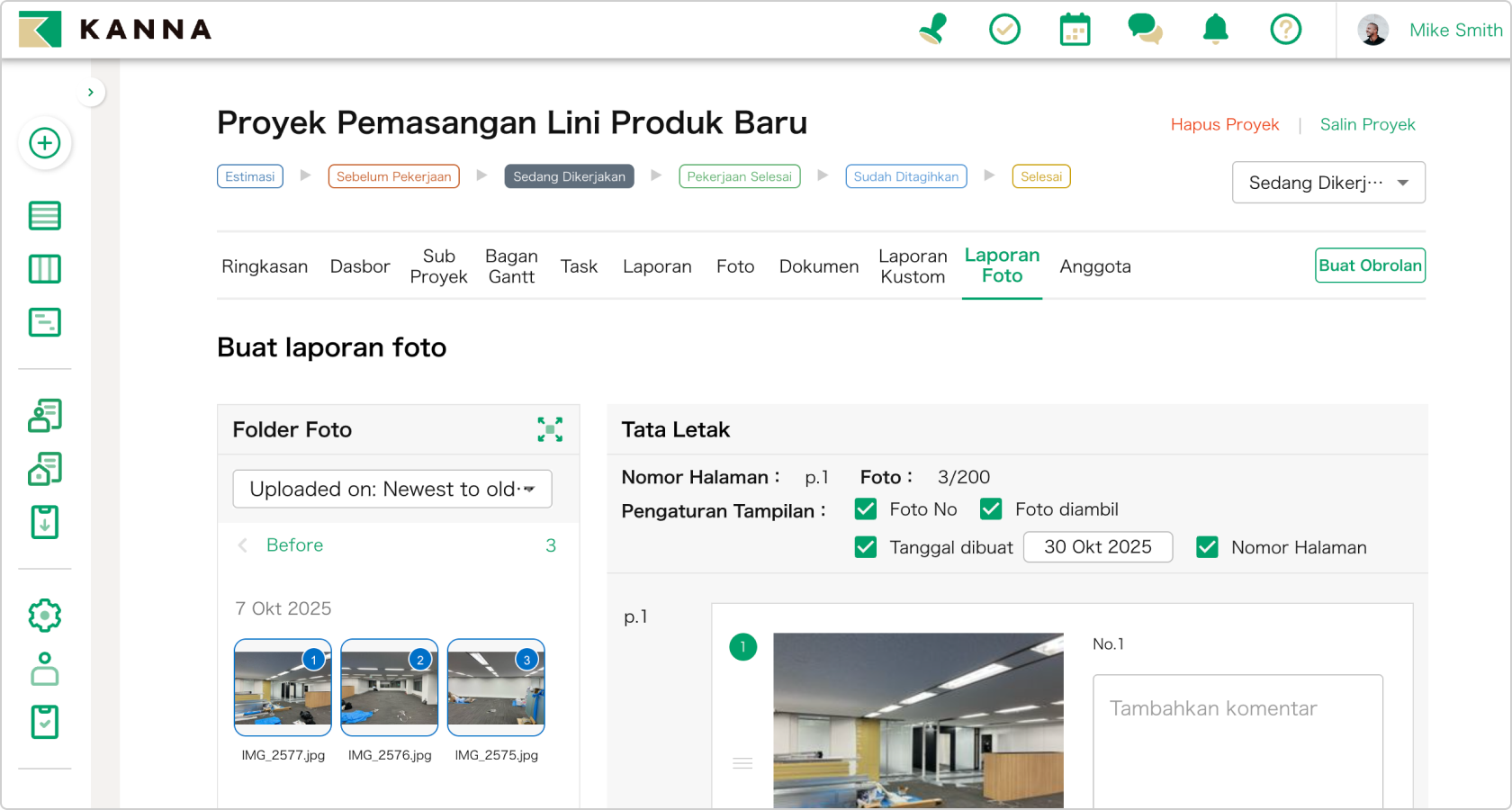
Task: Open the calendar icon in header
Action: pyautogui.click(x=1075, y=29)
